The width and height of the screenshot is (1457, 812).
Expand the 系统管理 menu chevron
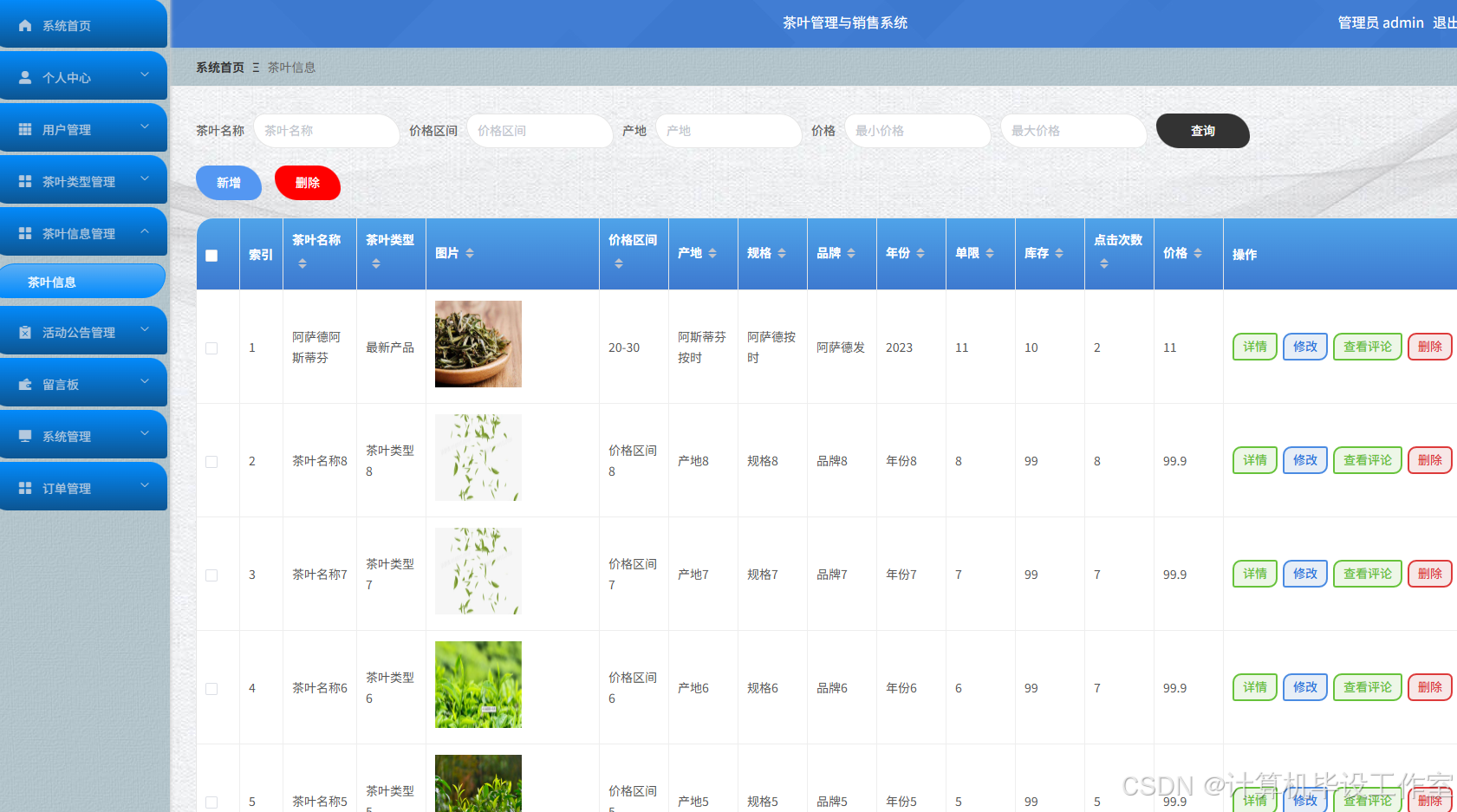pyautogui.click(x=145, y=433)
